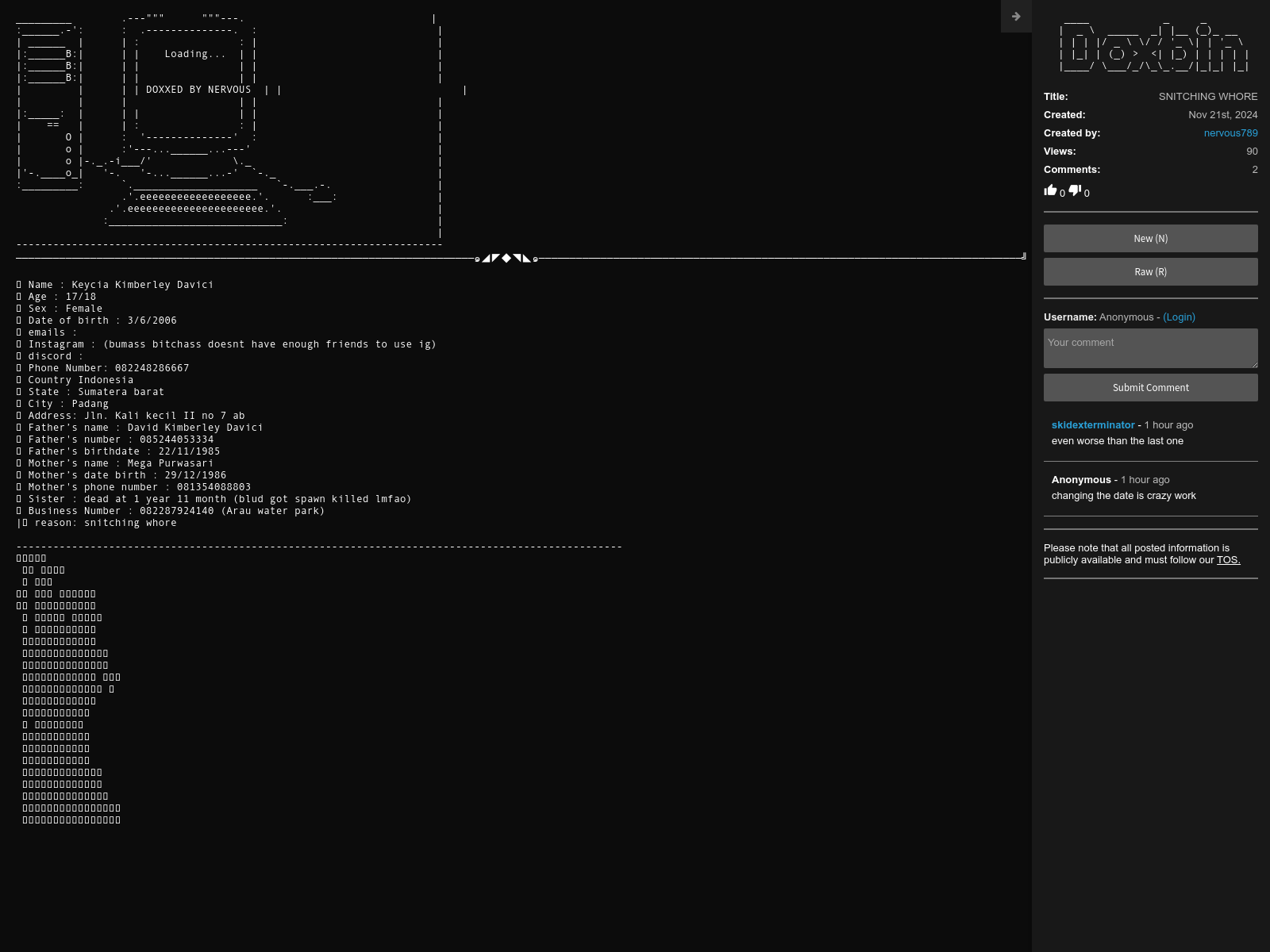1270x952 pixels.
Task: Select the comment 'changing the date is crazy work'
Action: [1124, 496]
